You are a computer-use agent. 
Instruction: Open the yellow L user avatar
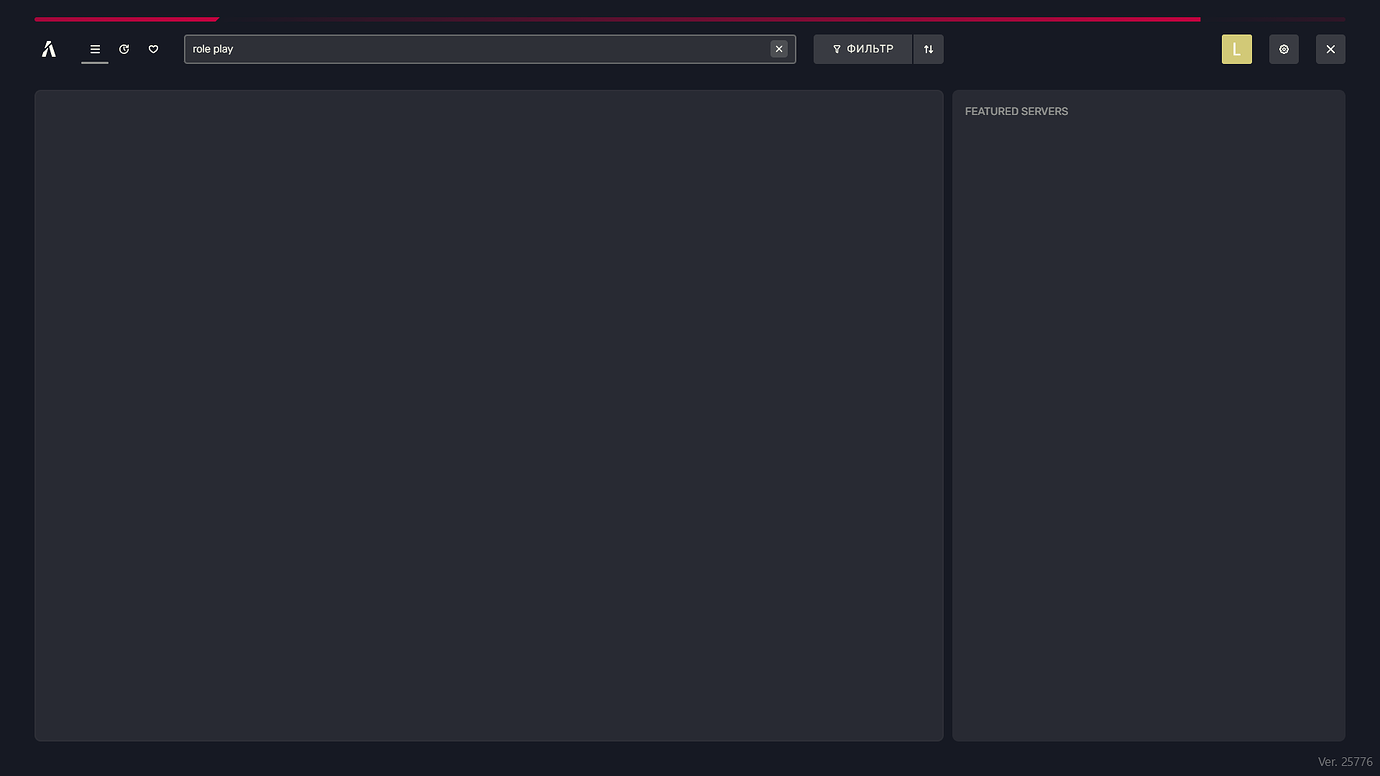pos(1237,49)
